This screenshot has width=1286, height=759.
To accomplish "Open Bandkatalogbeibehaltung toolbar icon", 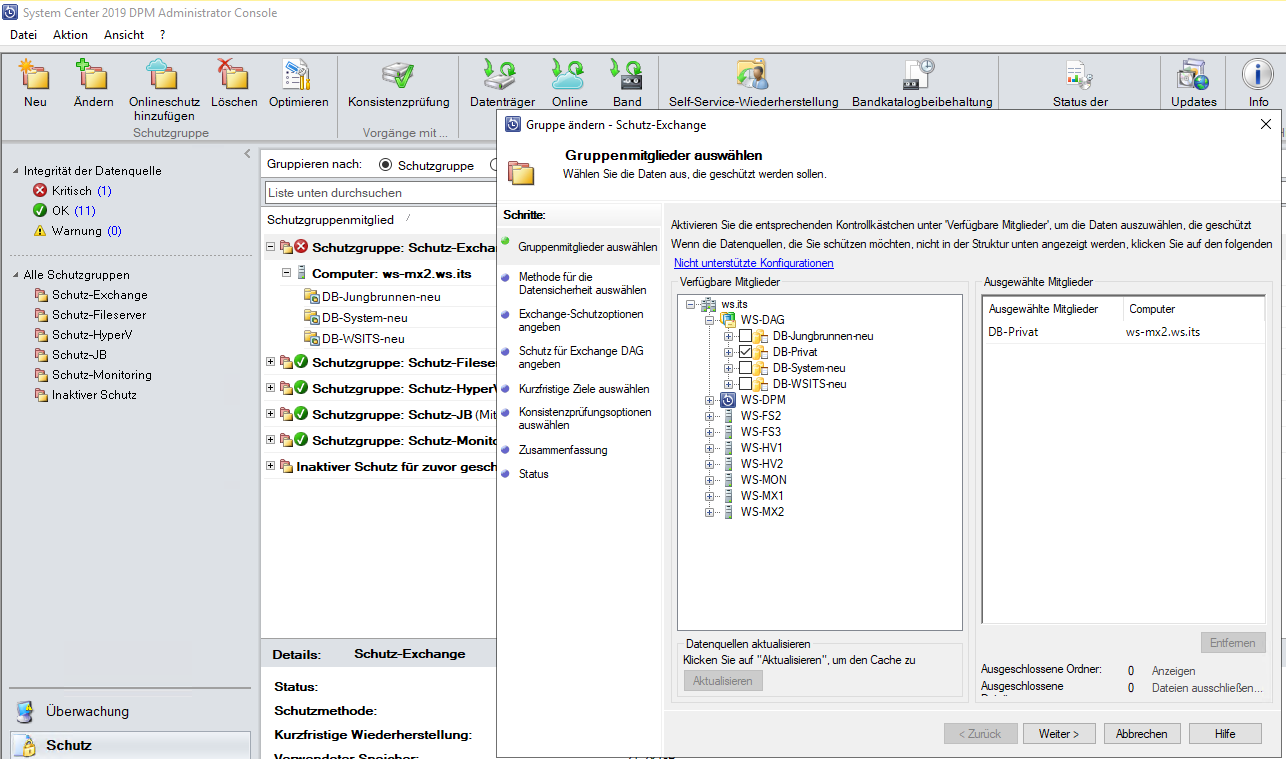I will [x=919, y=74].
